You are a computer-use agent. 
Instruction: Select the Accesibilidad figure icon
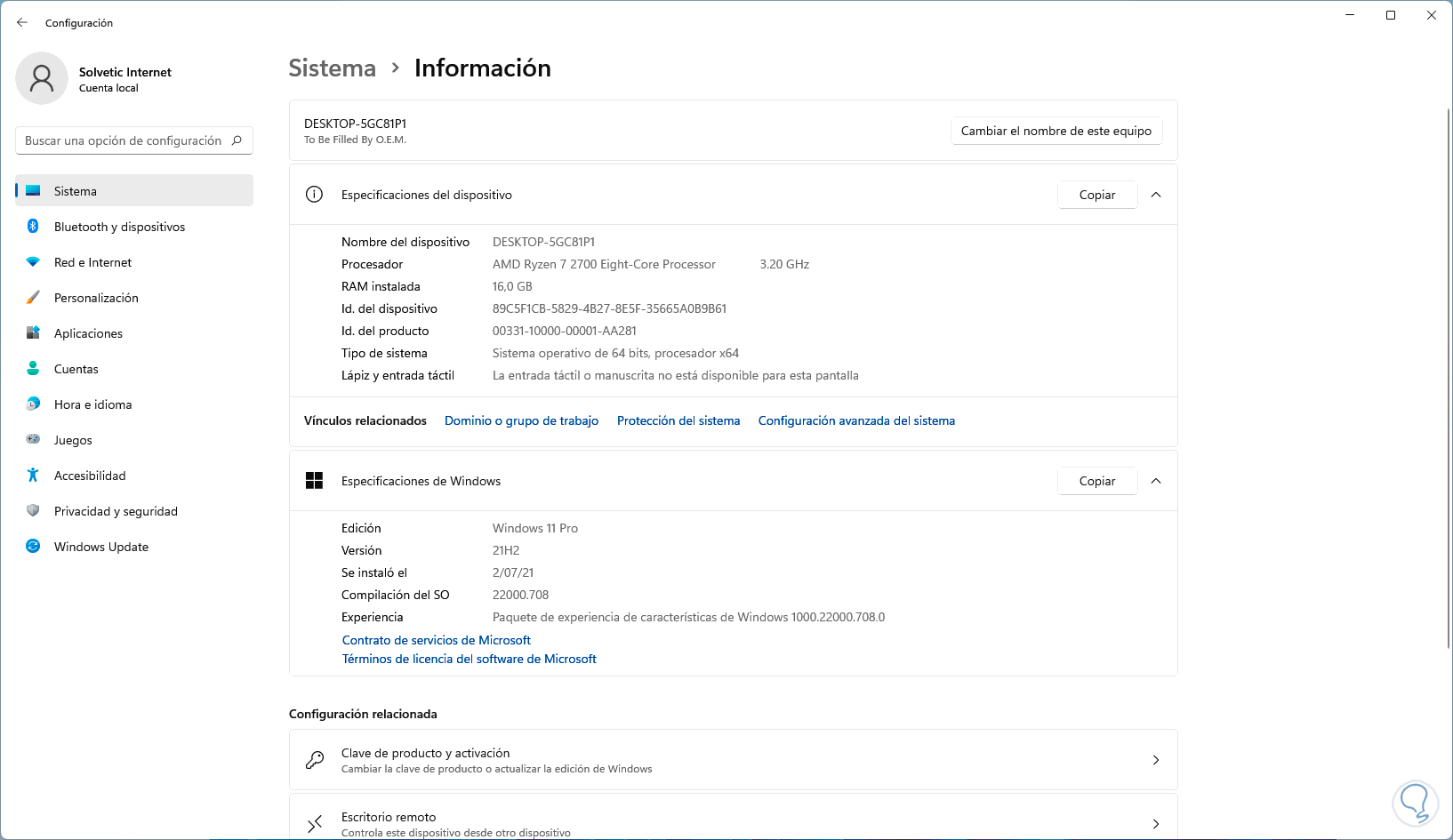33,476
